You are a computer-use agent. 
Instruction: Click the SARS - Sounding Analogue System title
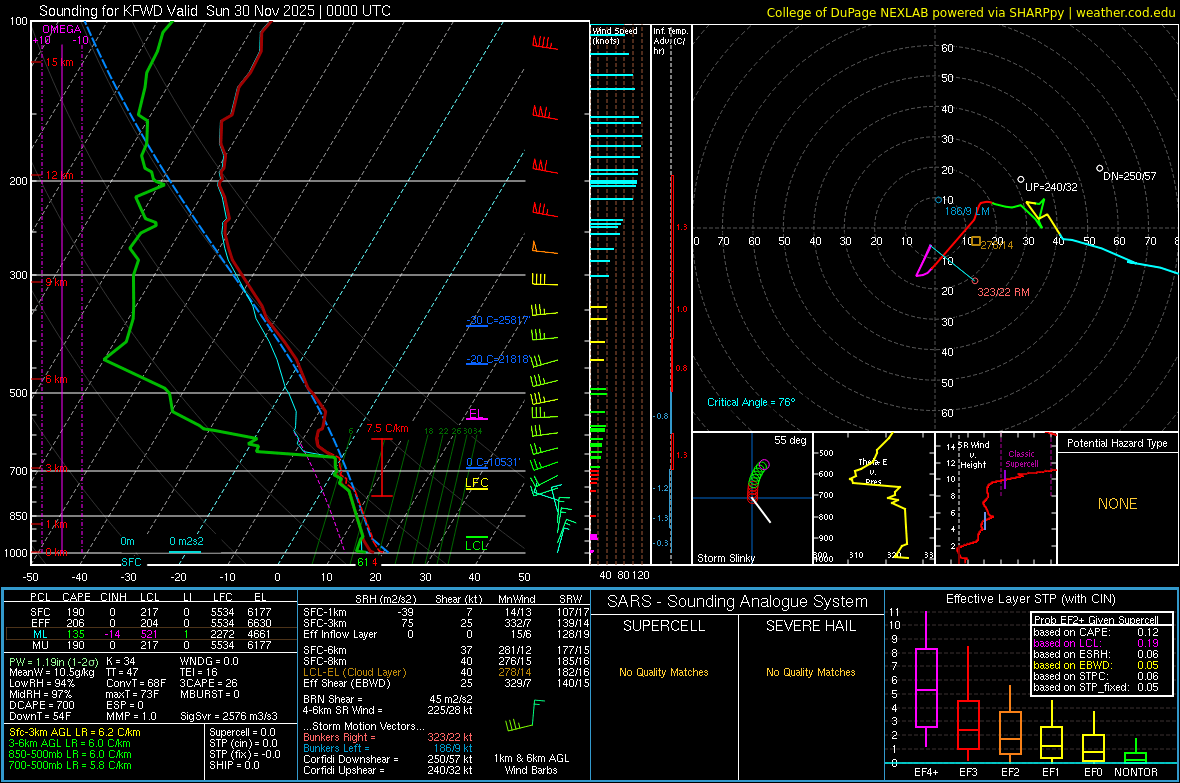point(737,602)
